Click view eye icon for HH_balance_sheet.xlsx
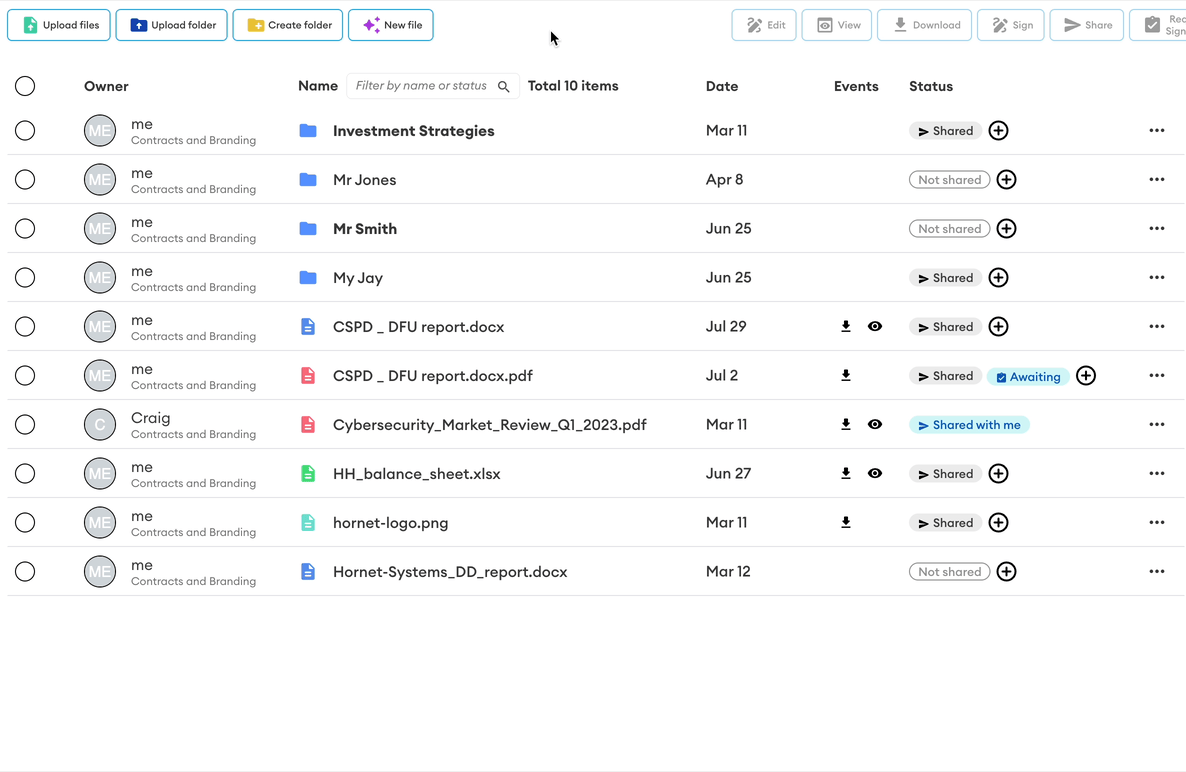The height and width of the screenshot is (772, 1186). tap(875, 473)
